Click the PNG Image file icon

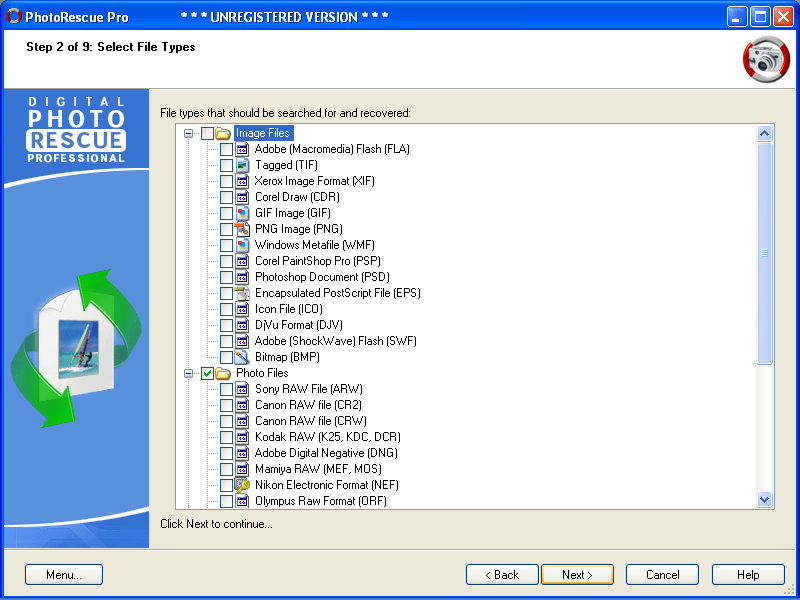pos(242,229)
